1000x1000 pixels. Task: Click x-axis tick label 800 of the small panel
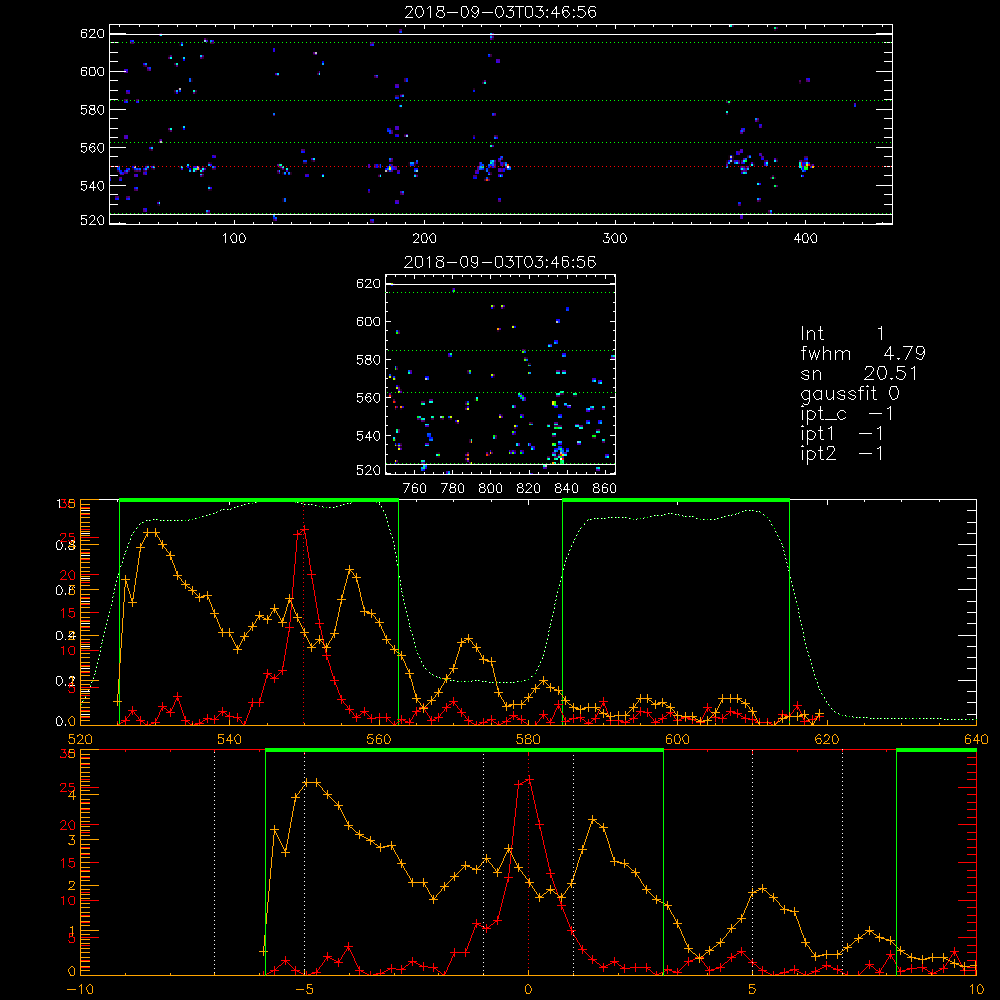[x=490, y=489]
